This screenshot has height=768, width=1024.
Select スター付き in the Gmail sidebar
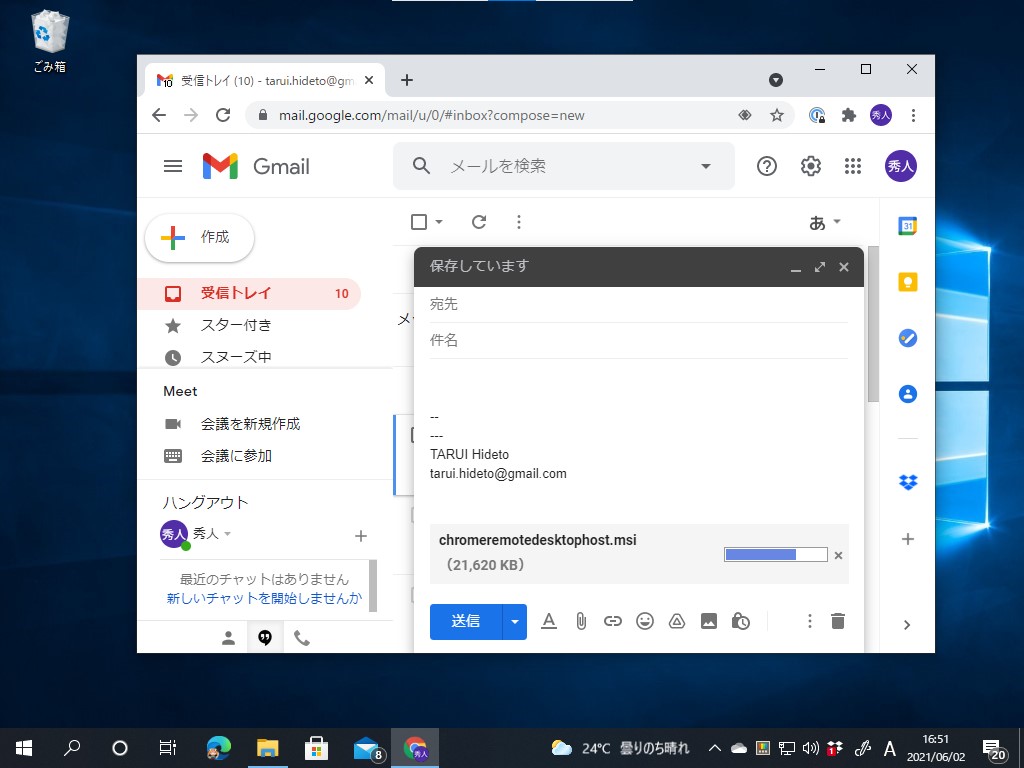pos(237,325)
